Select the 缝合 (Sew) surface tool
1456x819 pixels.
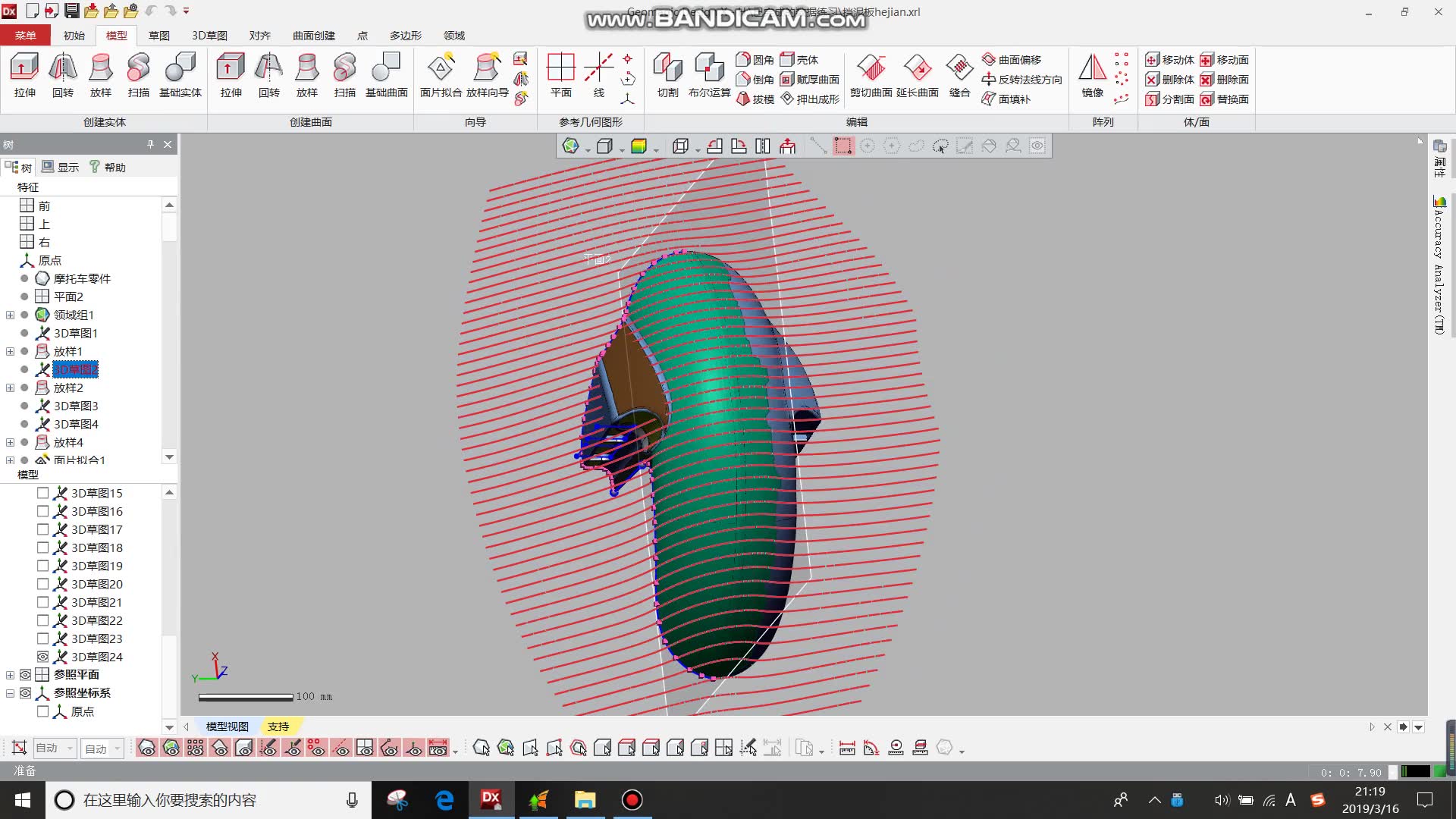coord(959,76)
